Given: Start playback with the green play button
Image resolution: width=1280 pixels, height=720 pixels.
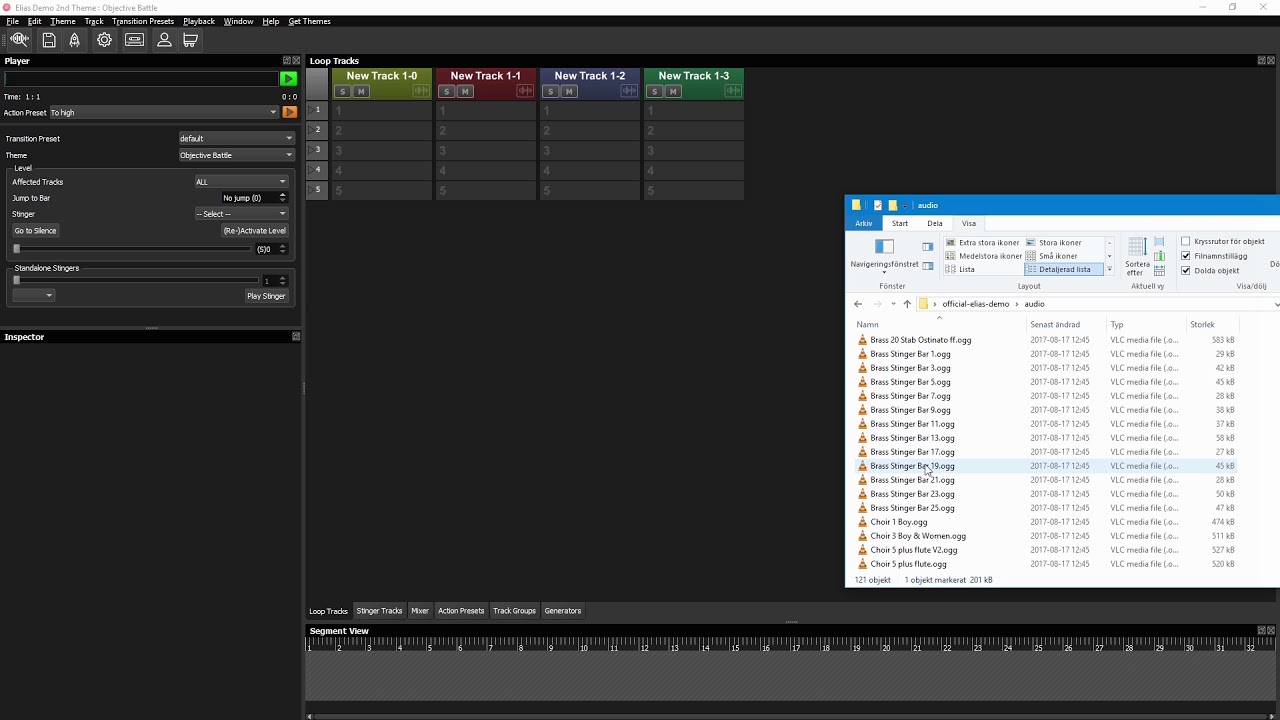Looking at the screenshot, I should tap(288, 79).
